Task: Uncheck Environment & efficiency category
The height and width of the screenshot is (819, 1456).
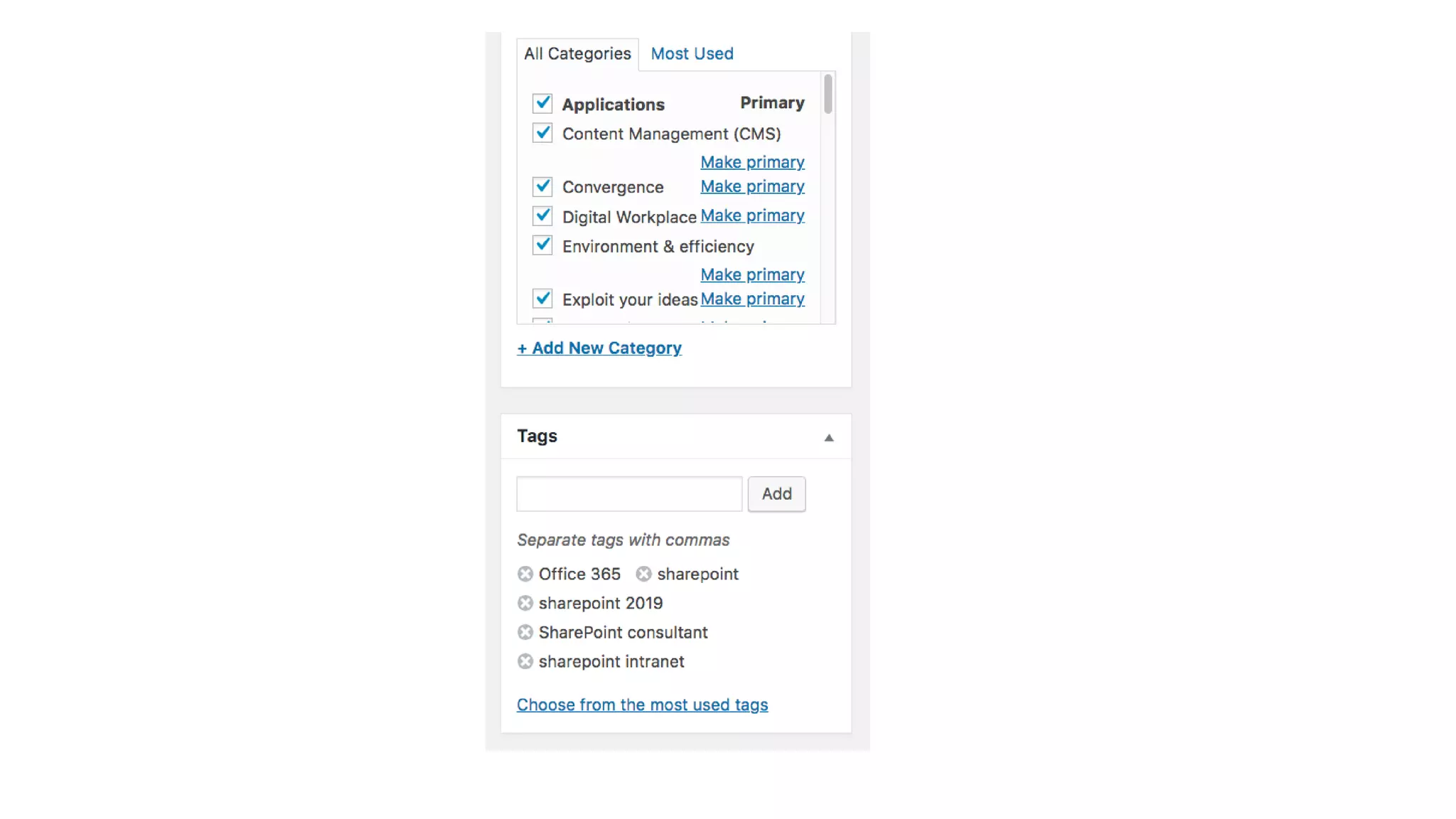Action: (x=542, y=245)
